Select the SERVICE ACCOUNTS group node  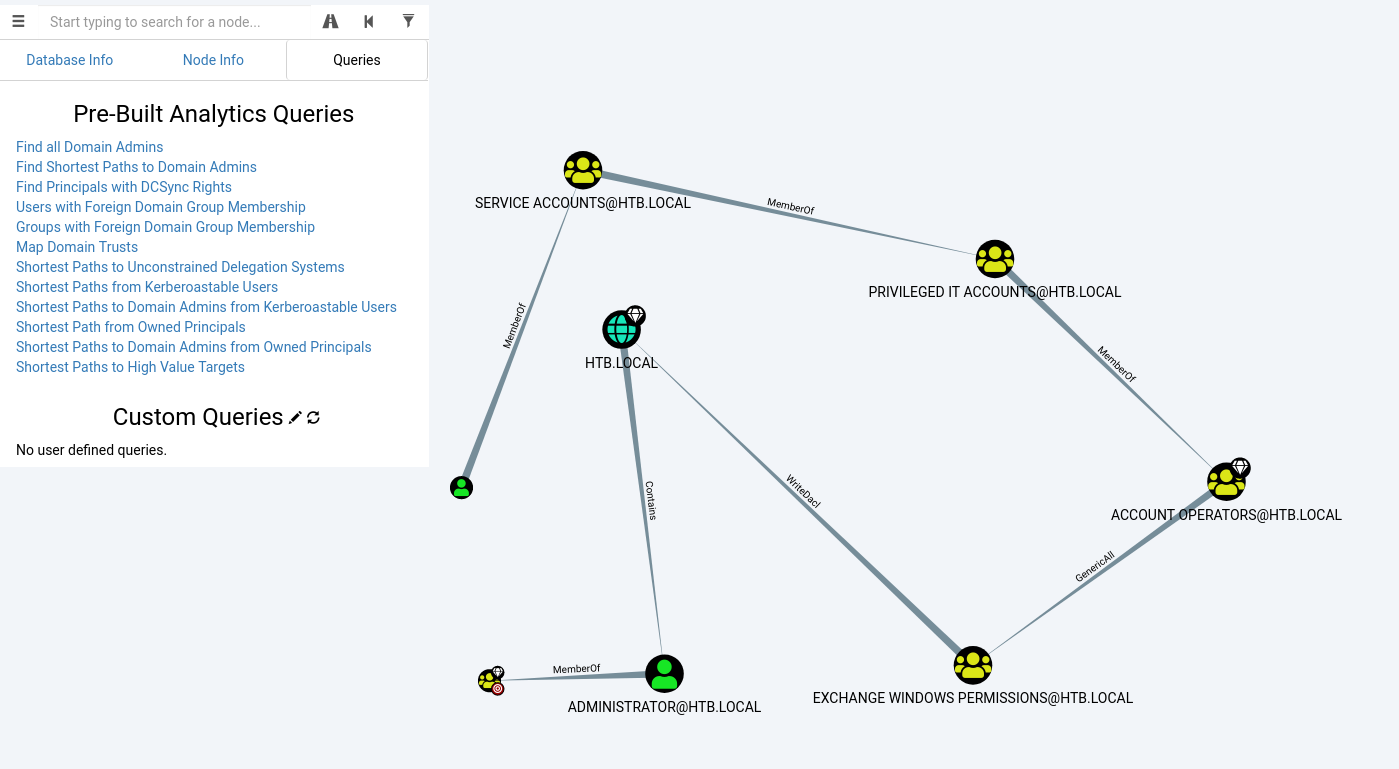coord(582,170)
